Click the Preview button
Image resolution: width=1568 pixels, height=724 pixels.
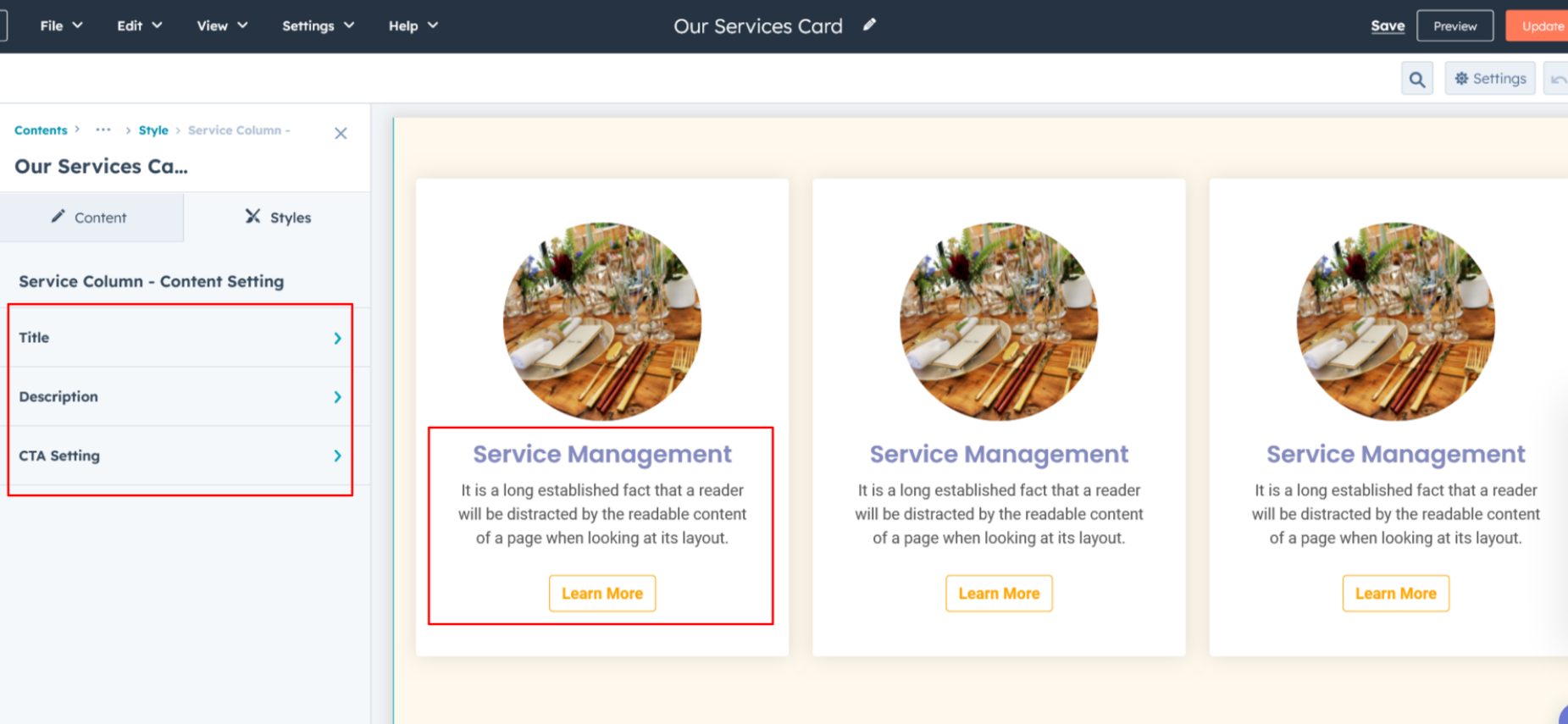(1454, 25)
